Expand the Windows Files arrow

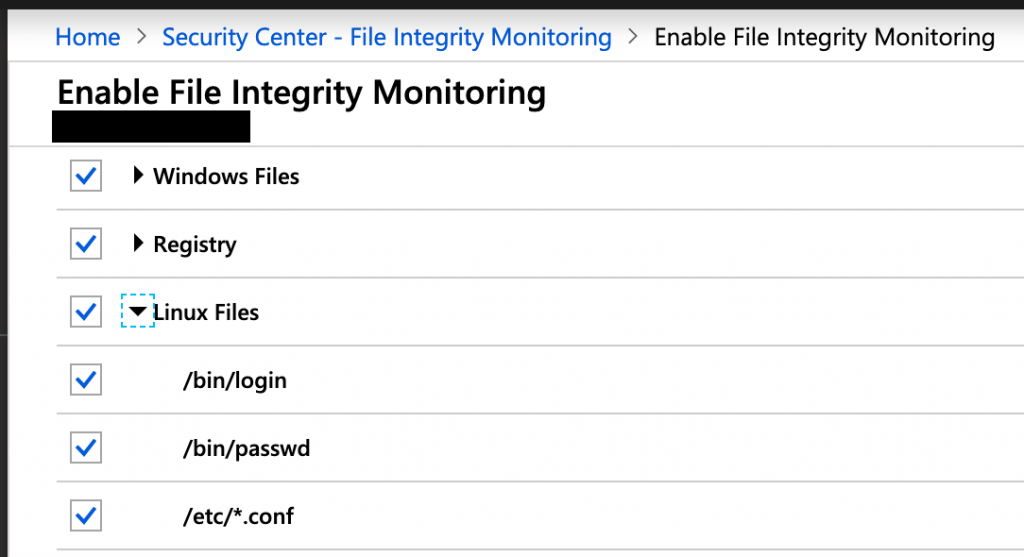click(138, 175)
